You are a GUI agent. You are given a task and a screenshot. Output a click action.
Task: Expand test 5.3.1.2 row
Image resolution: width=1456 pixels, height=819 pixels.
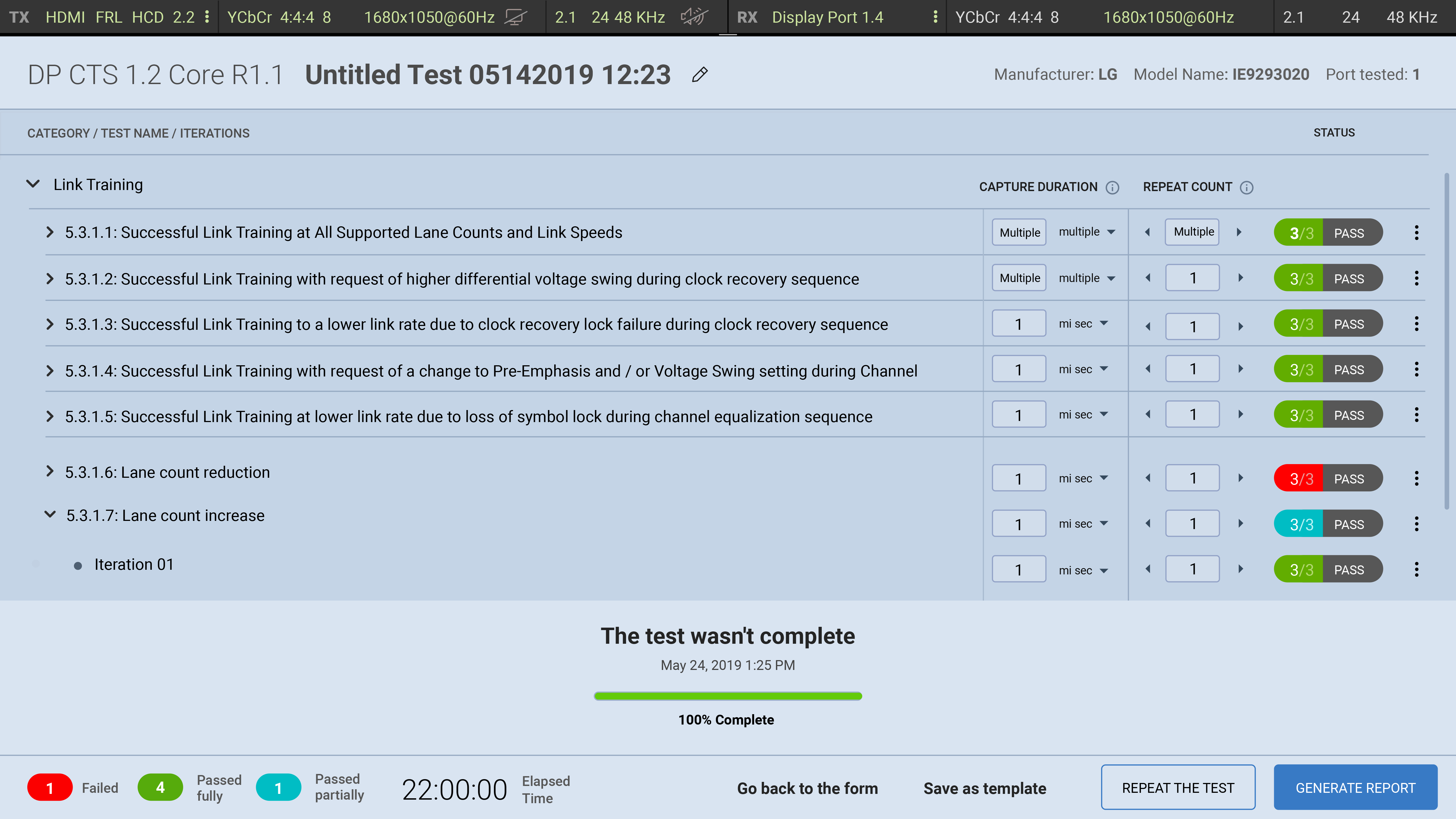(50, 279)
